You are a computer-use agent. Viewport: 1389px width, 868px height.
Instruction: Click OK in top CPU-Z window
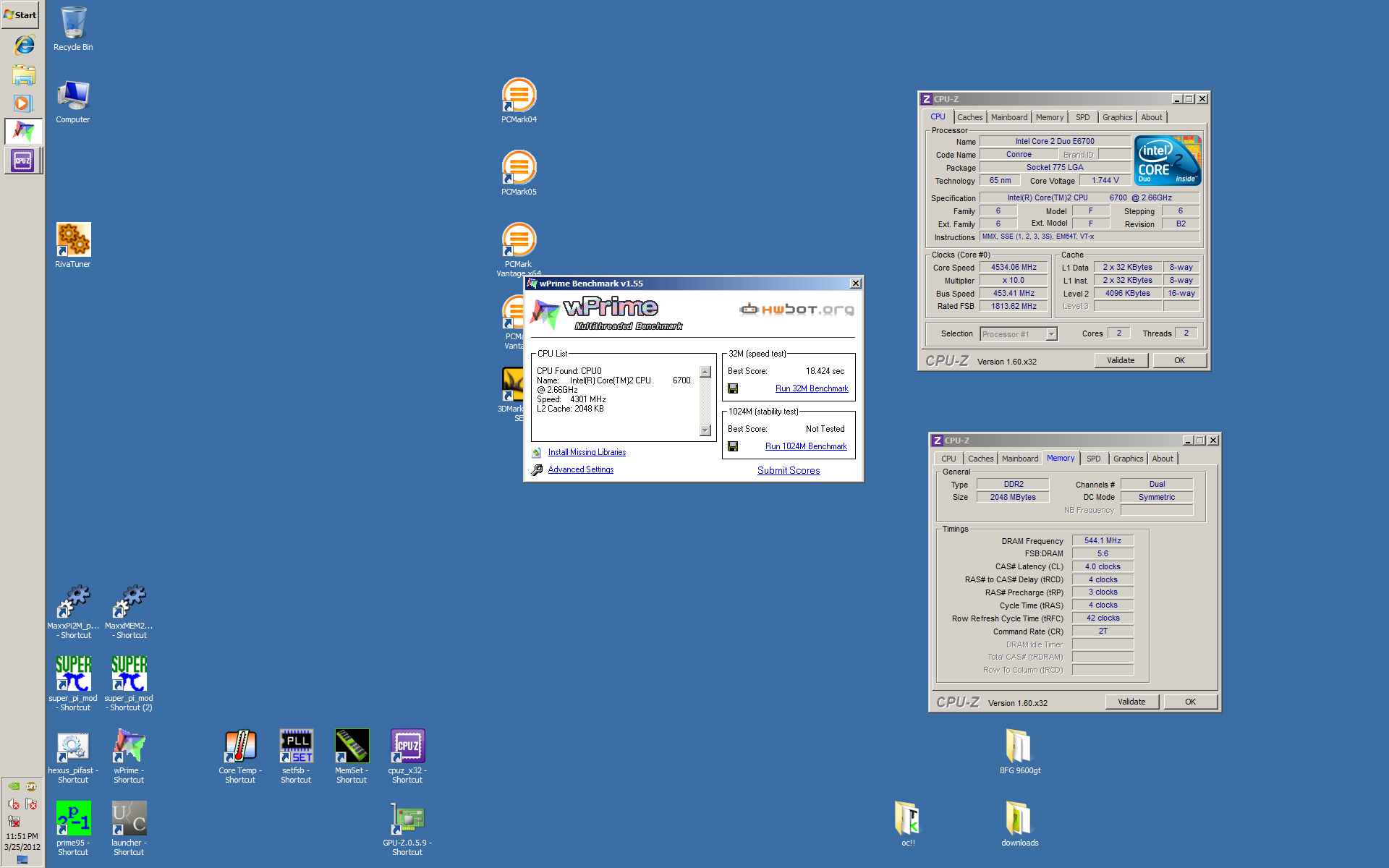(1179, 360)
